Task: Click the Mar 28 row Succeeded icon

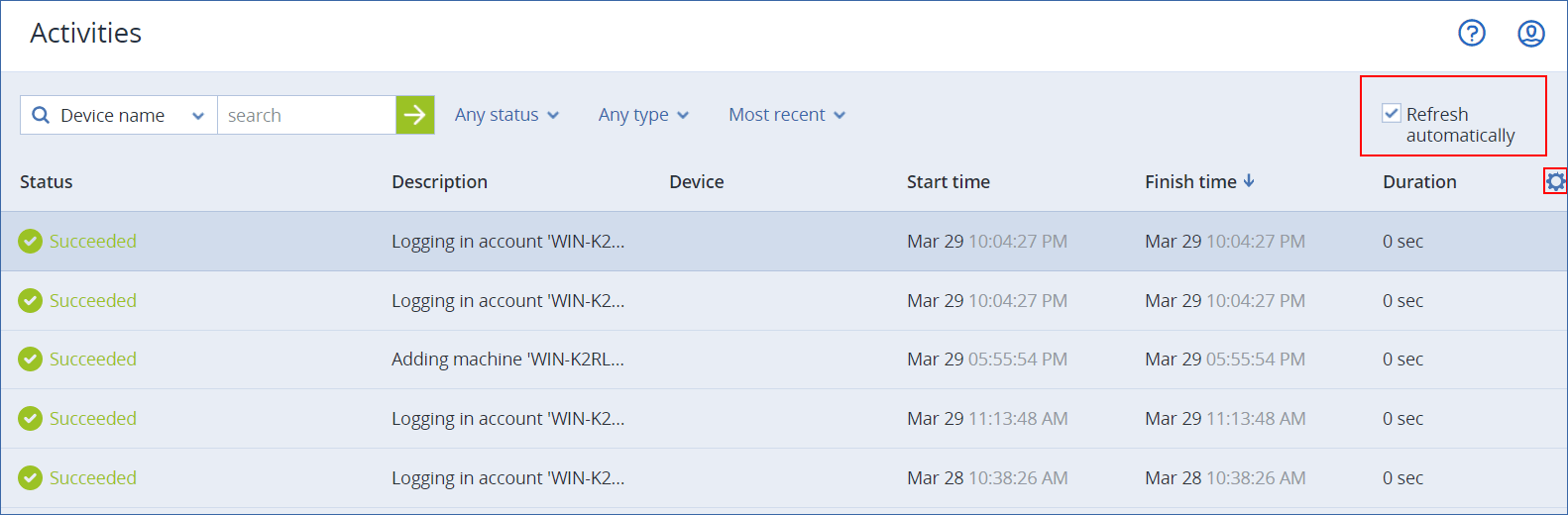Action: (x=31, y=477)
